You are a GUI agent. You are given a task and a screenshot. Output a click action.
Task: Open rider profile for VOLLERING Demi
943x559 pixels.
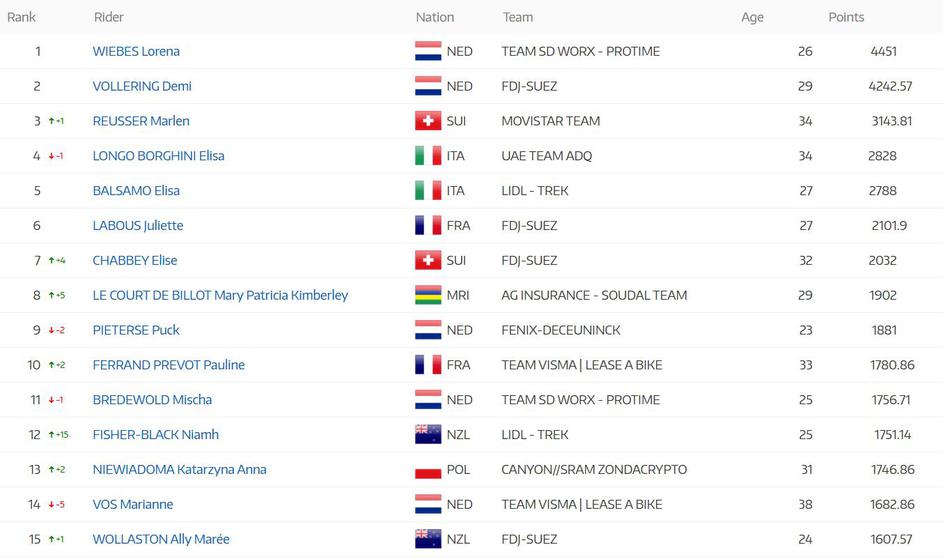142,86
